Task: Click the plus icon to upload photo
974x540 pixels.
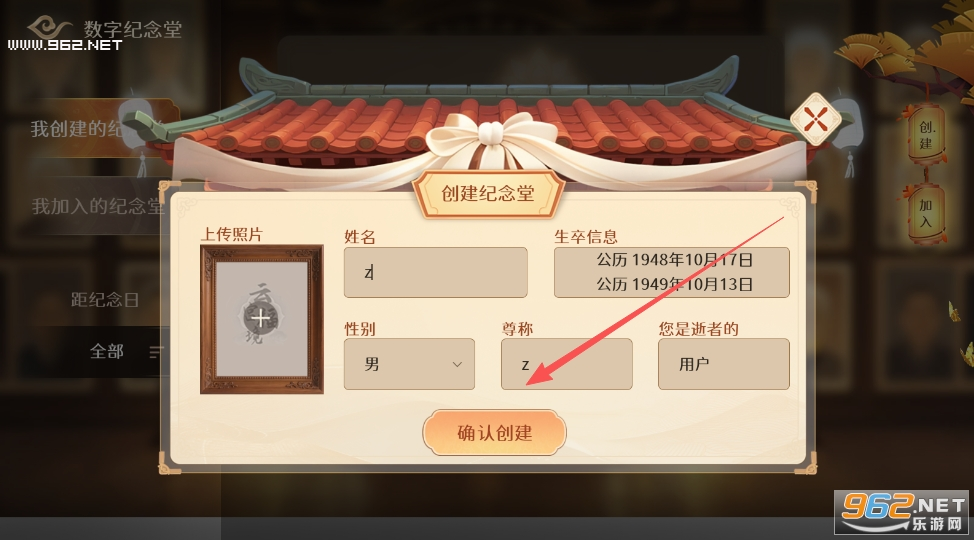Action: pyautogui.click(x=260, y=319)
